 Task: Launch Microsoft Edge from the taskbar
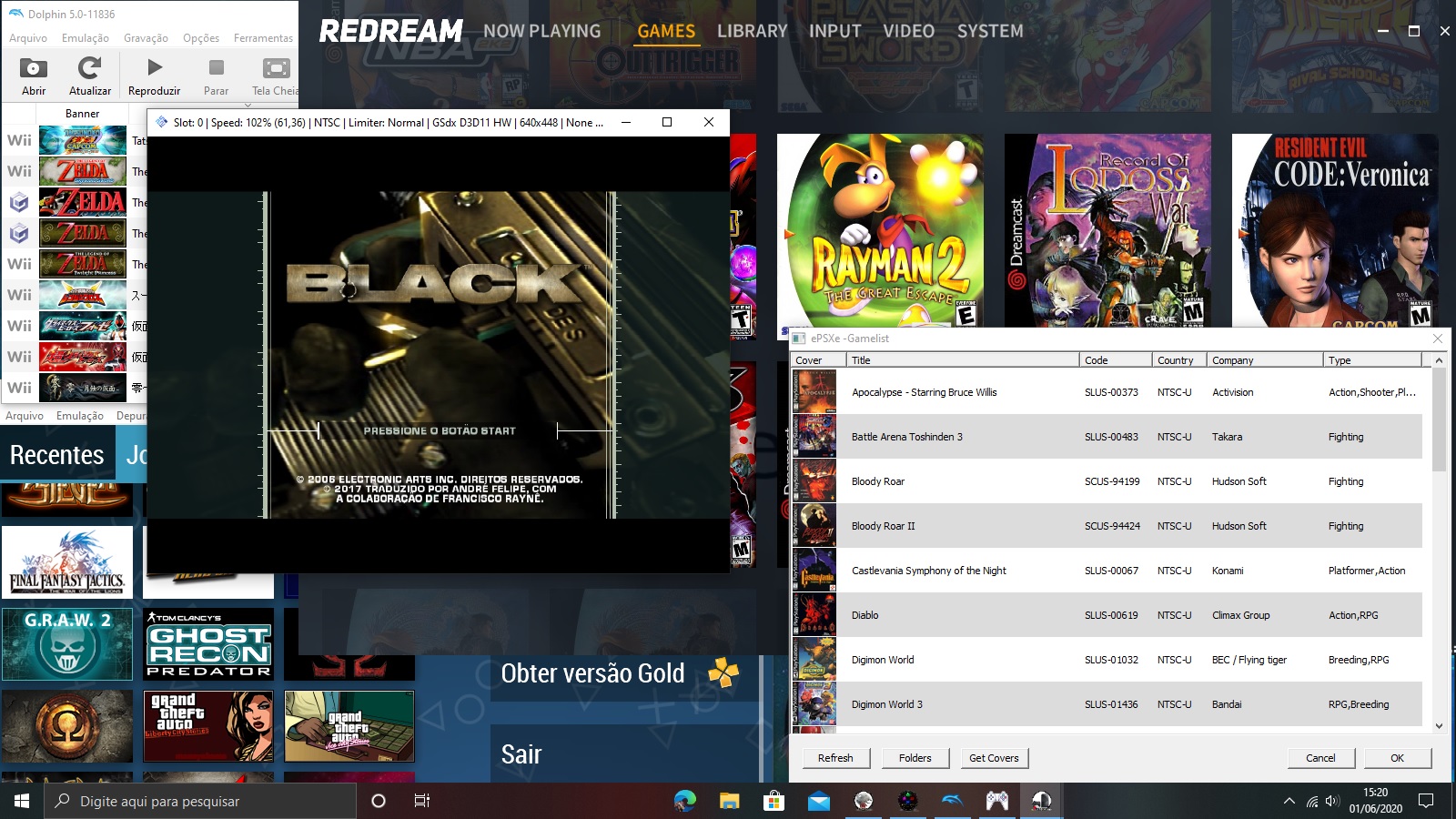coord(684,801)
